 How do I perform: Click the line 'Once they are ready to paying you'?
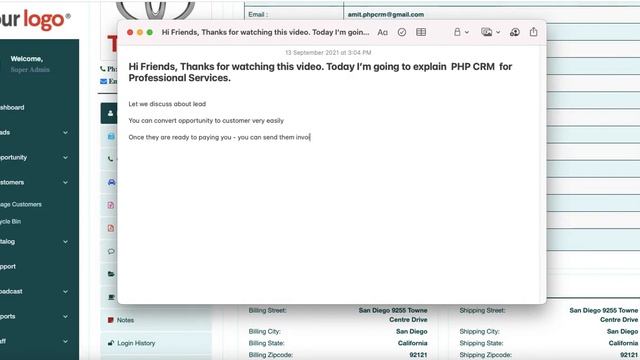pyautogui.click(x=219, y=138)
